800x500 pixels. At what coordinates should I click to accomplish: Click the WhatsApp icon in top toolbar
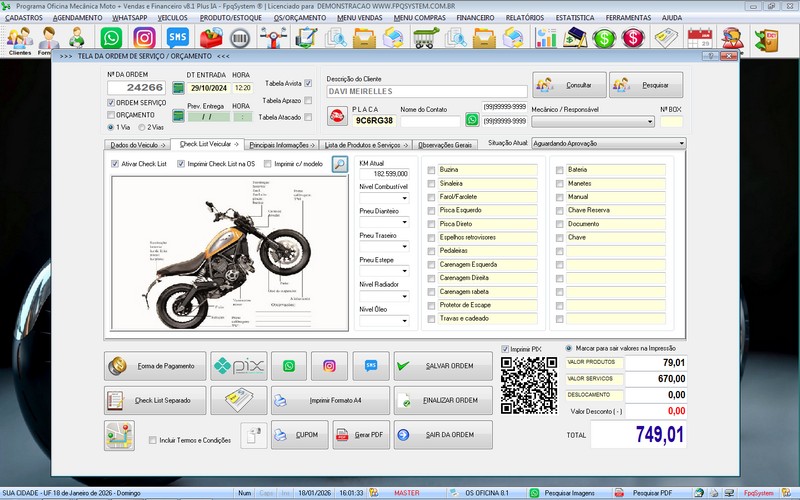(x=112, y=38)
